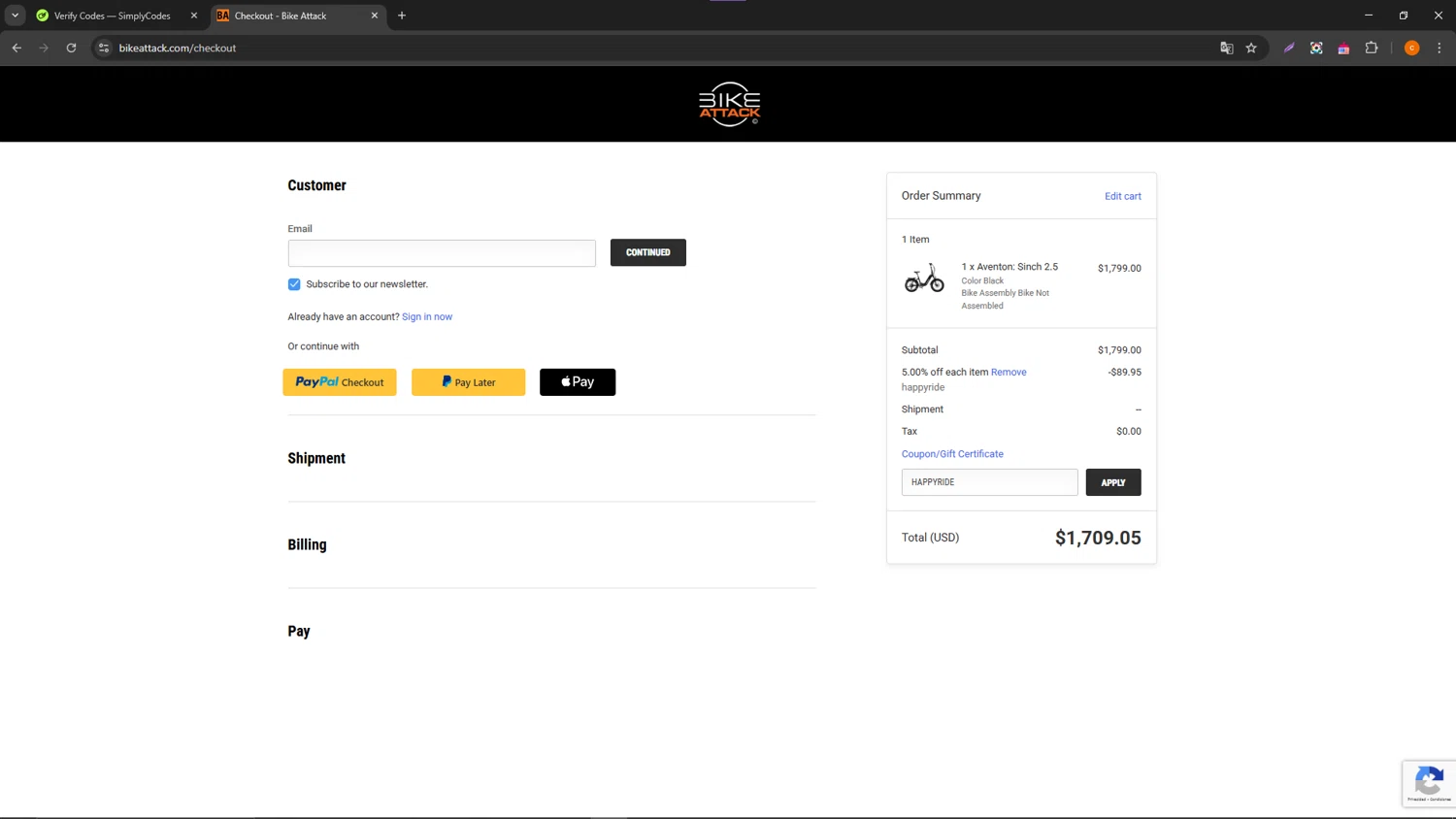Click the Shipment section heading
The image size is (1456, 819).
coord(316,458)
